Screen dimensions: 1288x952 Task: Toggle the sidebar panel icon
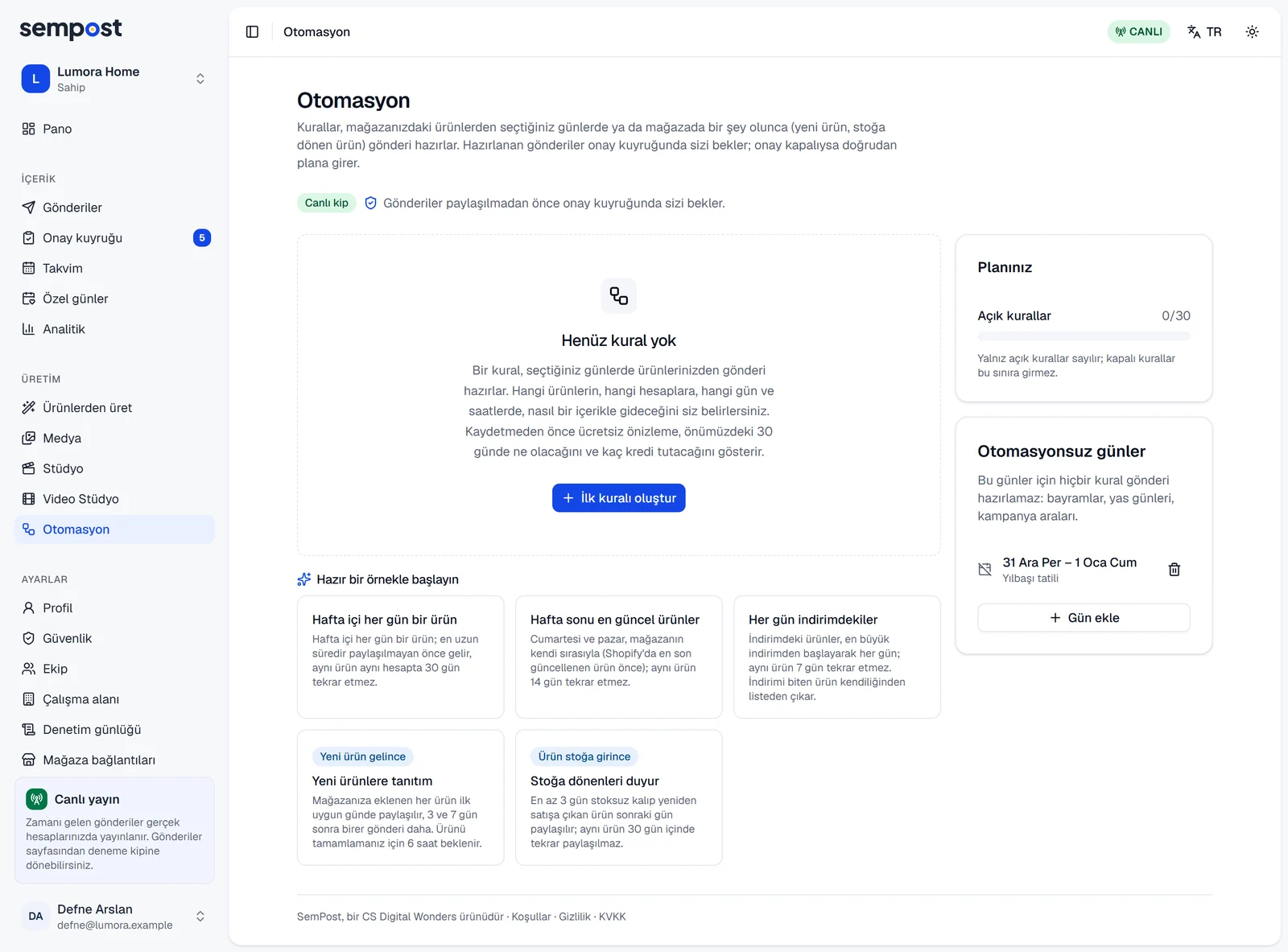coord(252,31)
